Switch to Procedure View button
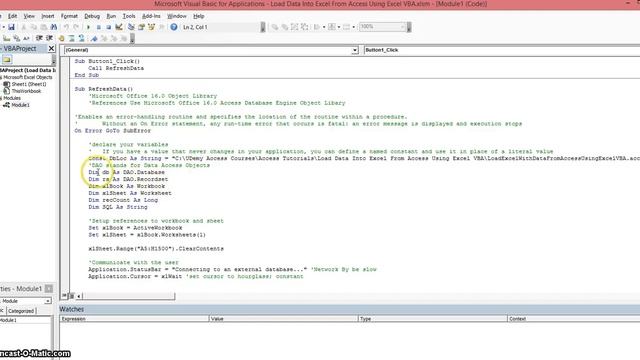The height and width of the screenshot is (360, 640). [64, 296]
